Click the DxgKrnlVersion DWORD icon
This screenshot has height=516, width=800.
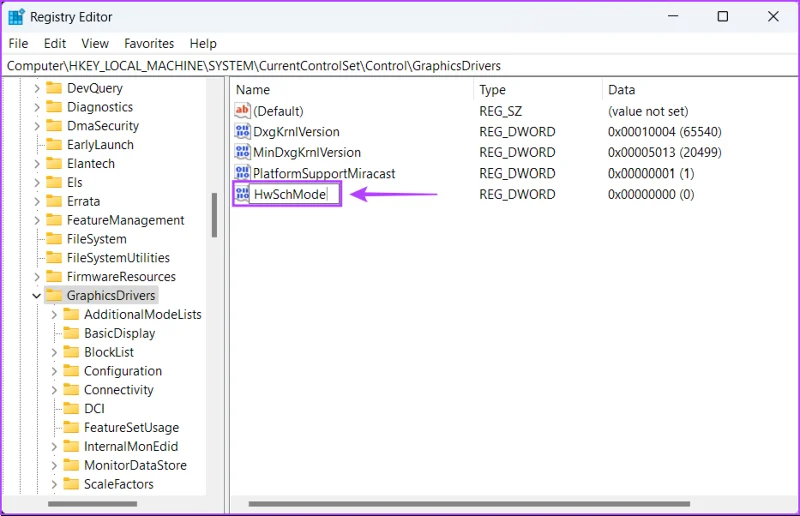(x=242, y=131)
